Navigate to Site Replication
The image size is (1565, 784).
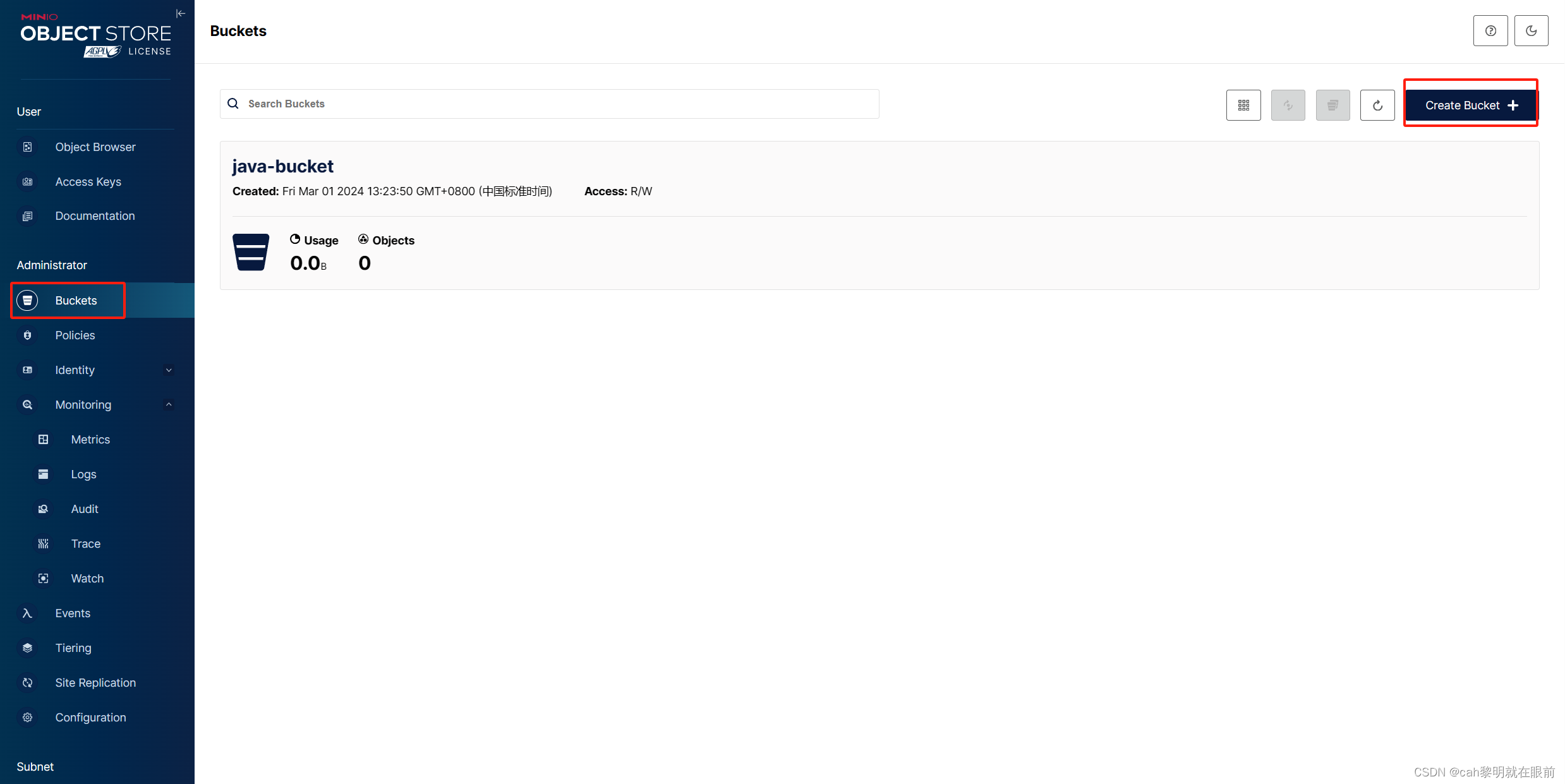click(95, 683)
